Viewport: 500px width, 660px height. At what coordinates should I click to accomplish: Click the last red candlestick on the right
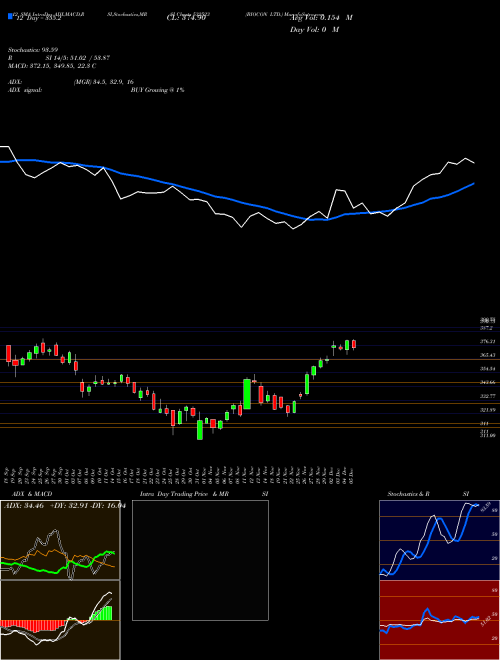point(354,344)
